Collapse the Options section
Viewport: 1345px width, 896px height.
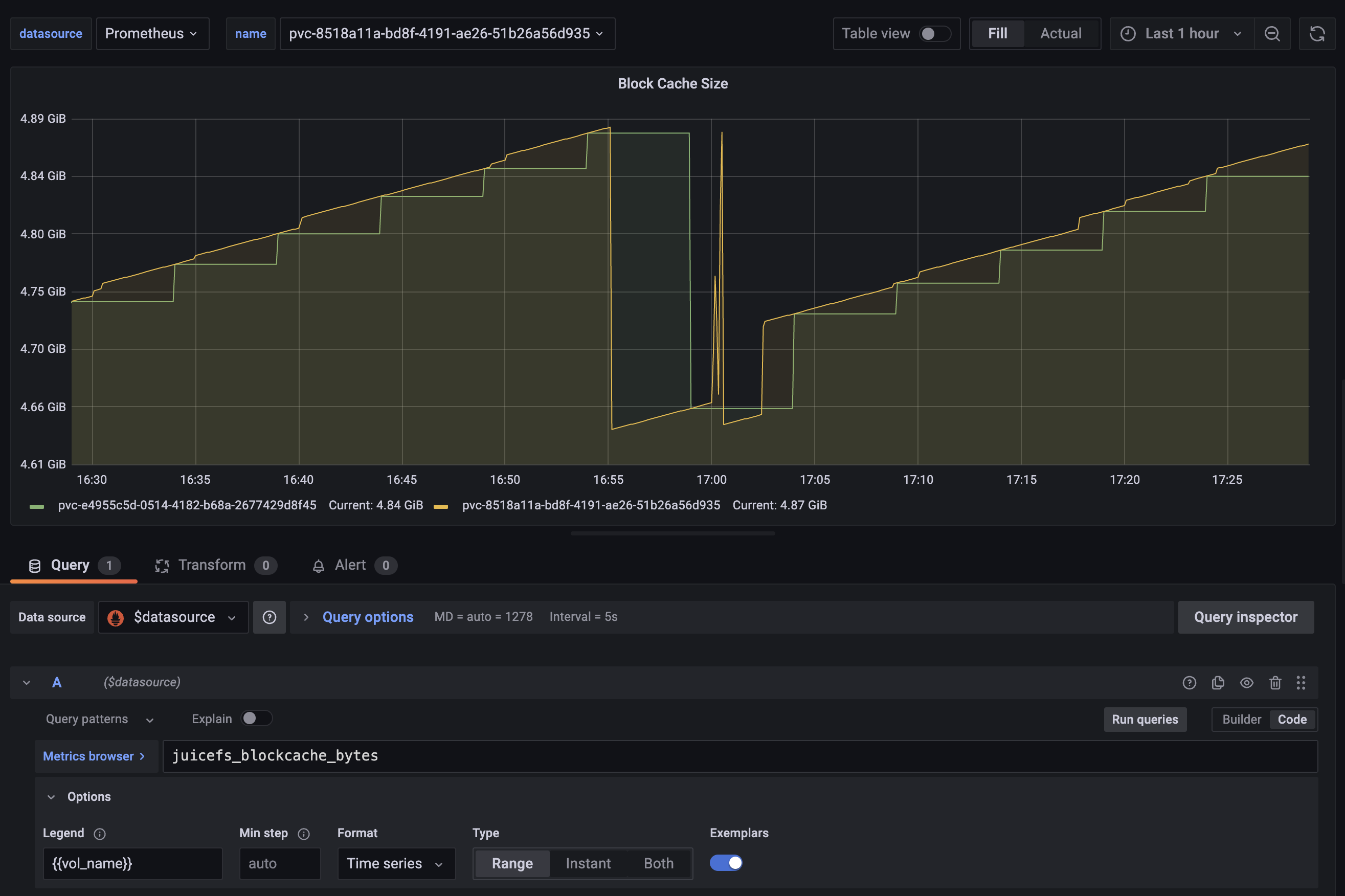click(x=52, y=796)
